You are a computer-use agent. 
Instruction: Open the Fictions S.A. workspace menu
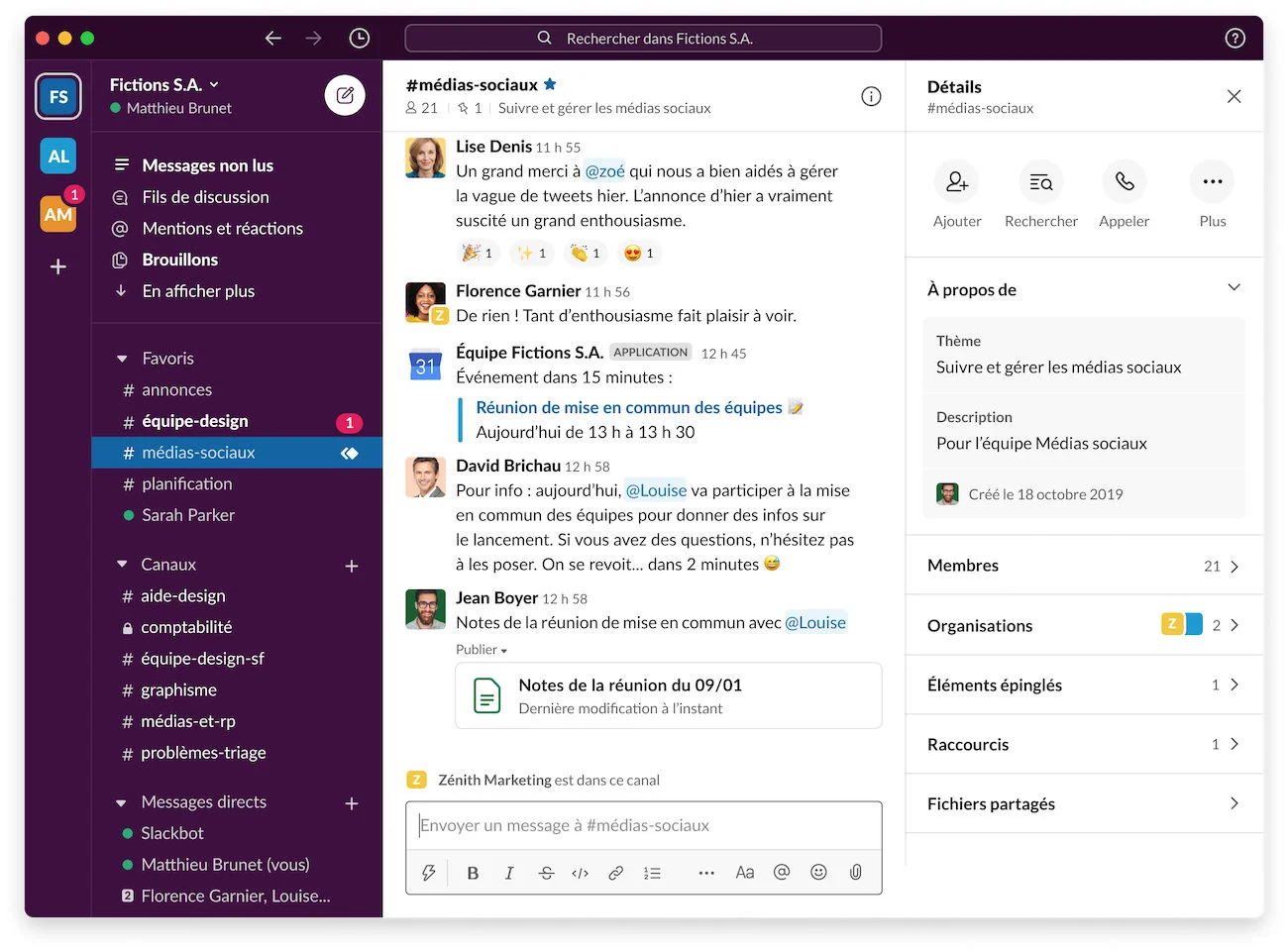click(x=164, y=85)
